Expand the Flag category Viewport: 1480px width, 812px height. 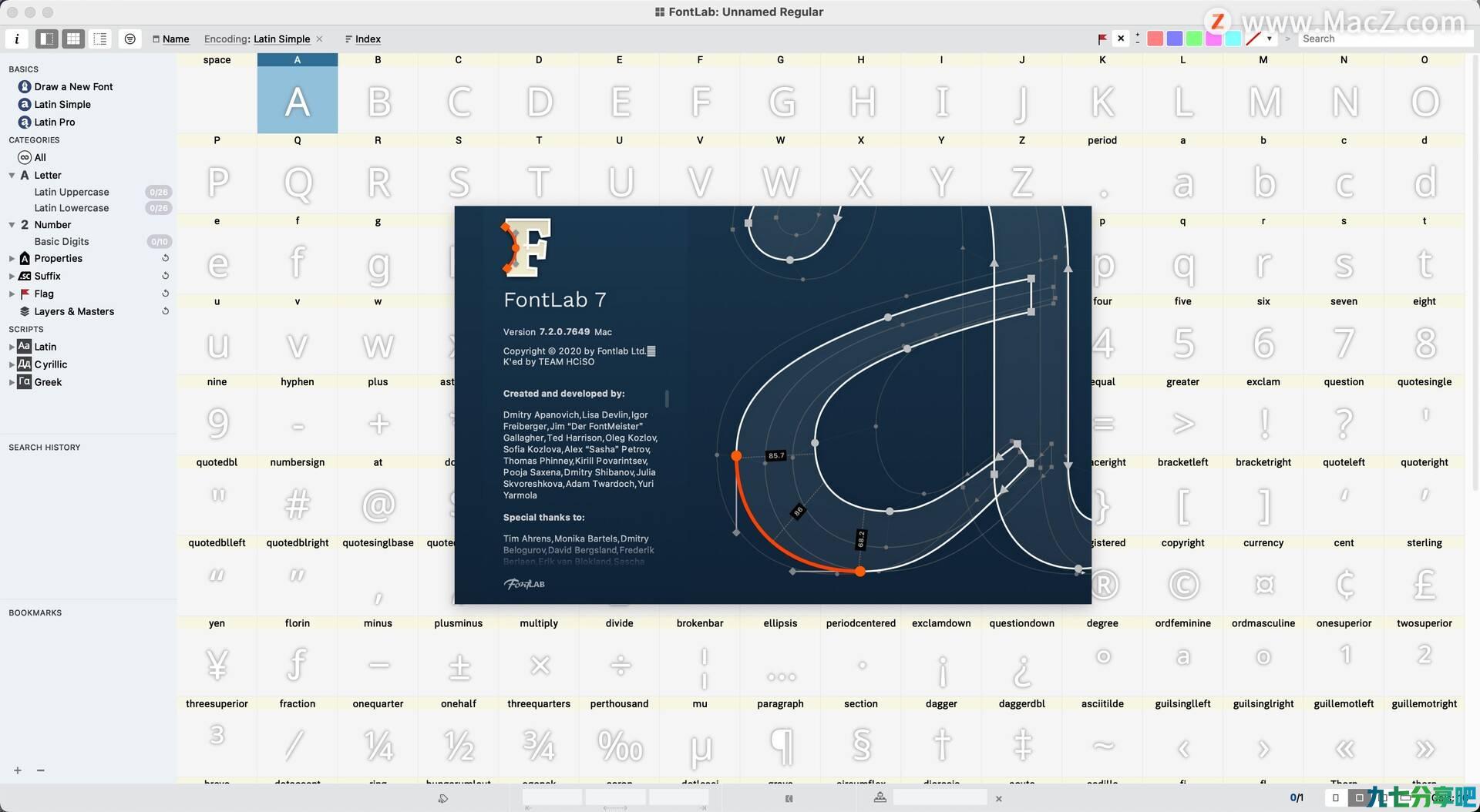[x=12, y=294]
